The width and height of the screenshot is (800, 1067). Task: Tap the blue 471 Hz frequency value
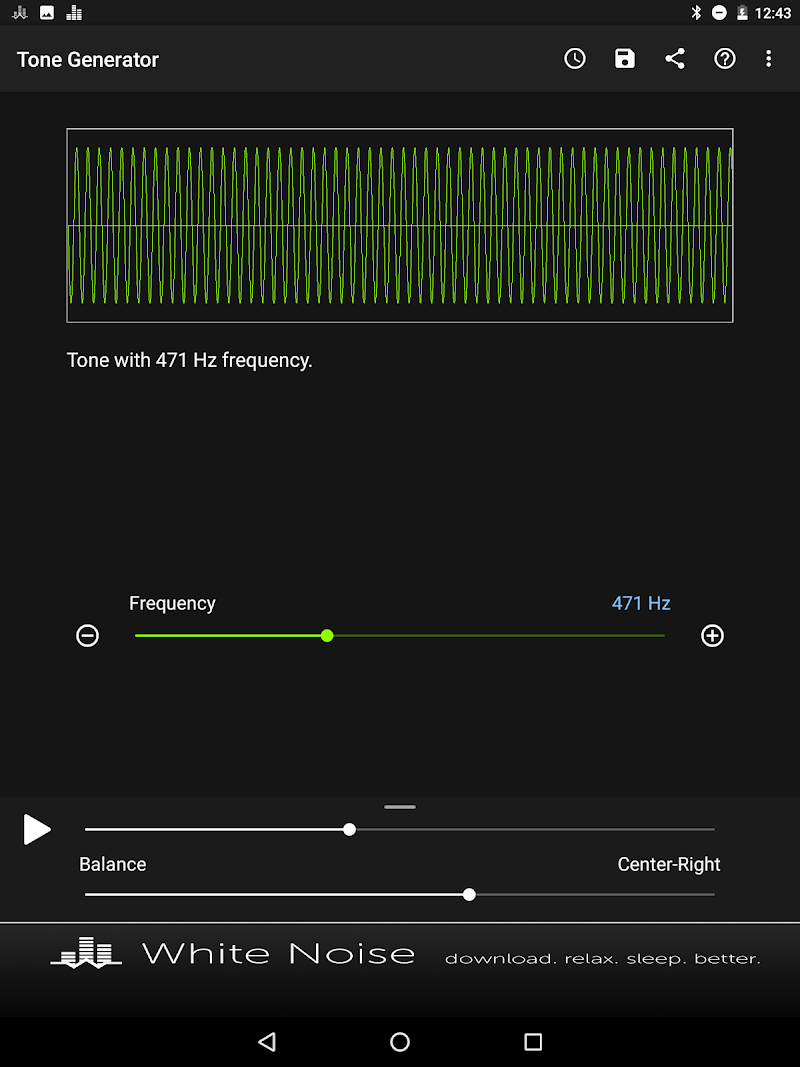click(x=641, y=603)
